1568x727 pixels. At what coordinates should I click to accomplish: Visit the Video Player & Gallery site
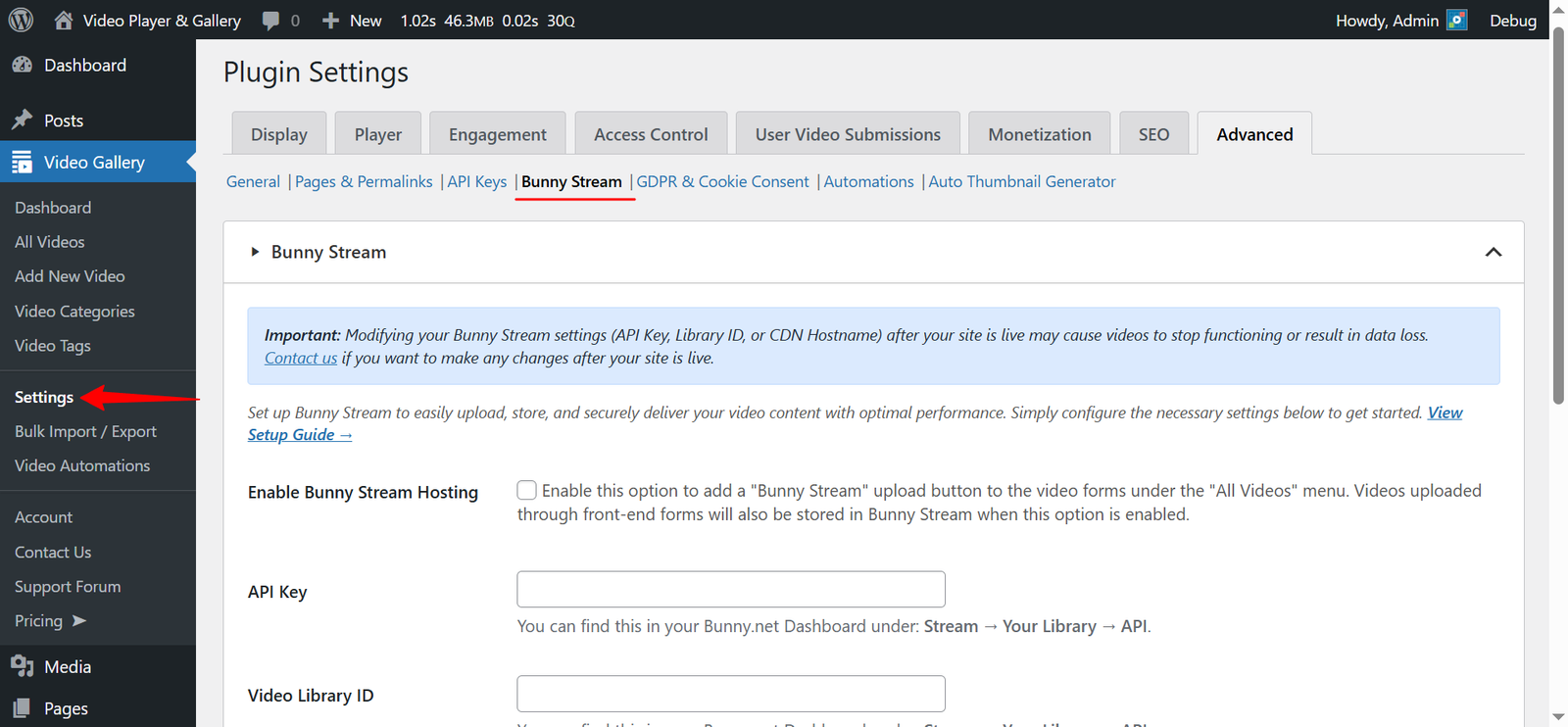[x=147, y=20]
